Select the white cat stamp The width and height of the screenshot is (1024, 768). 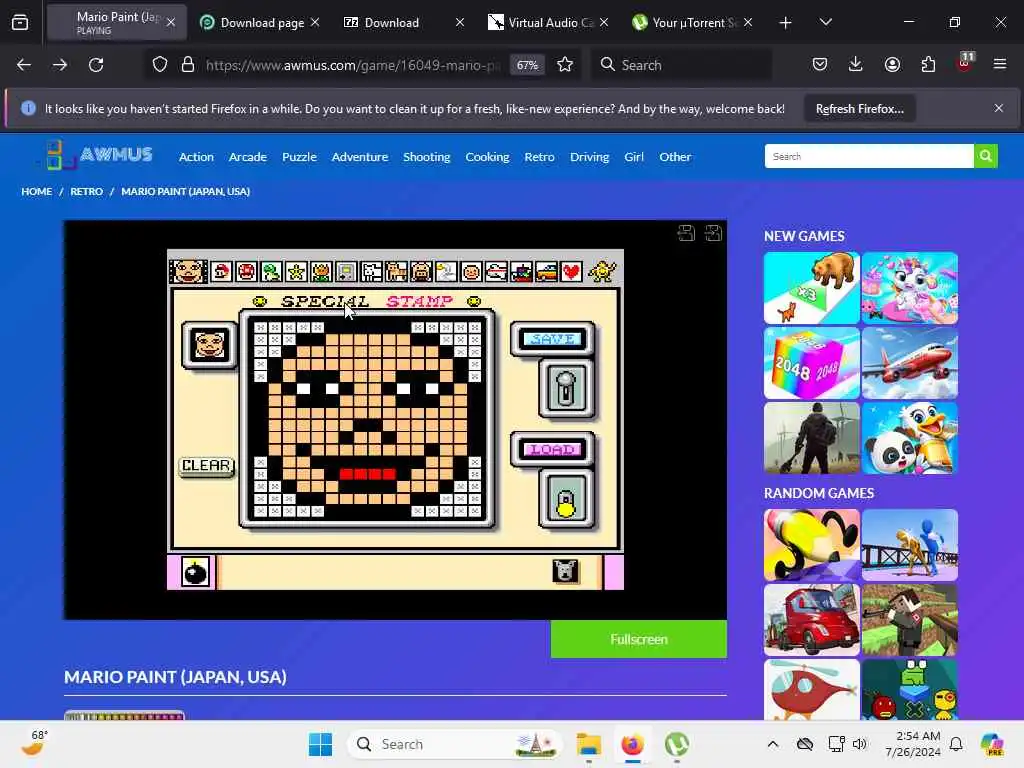(371, 271)
